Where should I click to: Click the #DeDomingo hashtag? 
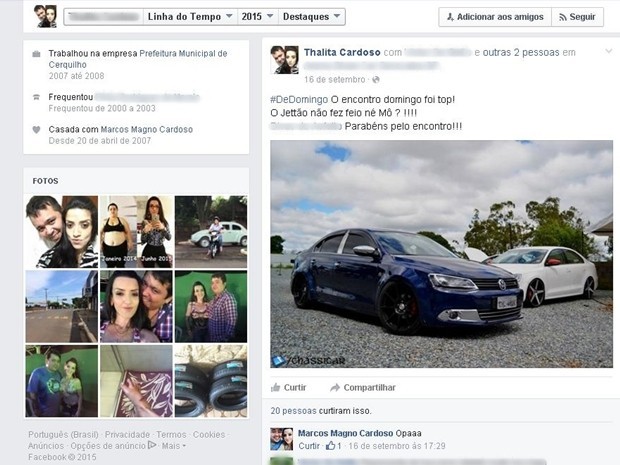click(x=299, y=100)
